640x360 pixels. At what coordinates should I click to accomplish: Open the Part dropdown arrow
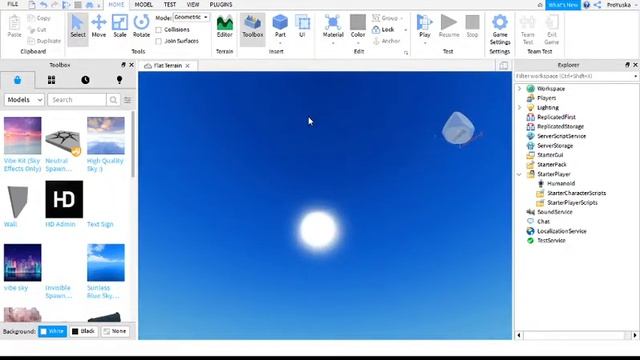(280, 43)
